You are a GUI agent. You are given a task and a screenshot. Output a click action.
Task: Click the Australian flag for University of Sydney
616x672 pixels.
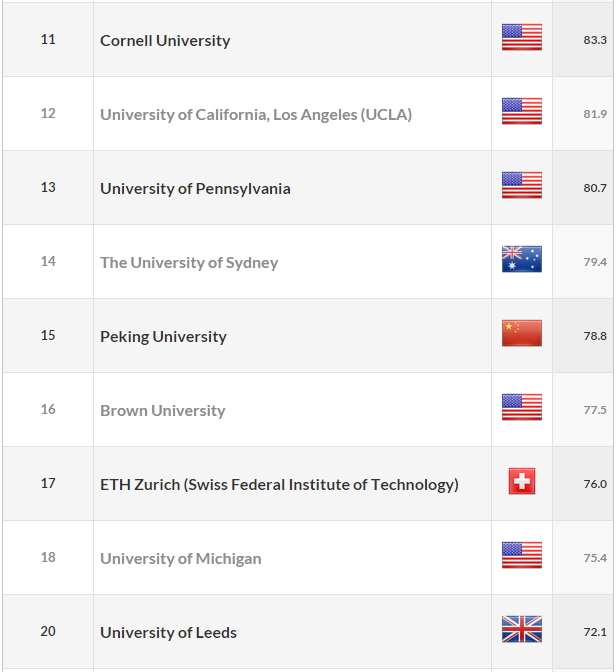point(522,259)
